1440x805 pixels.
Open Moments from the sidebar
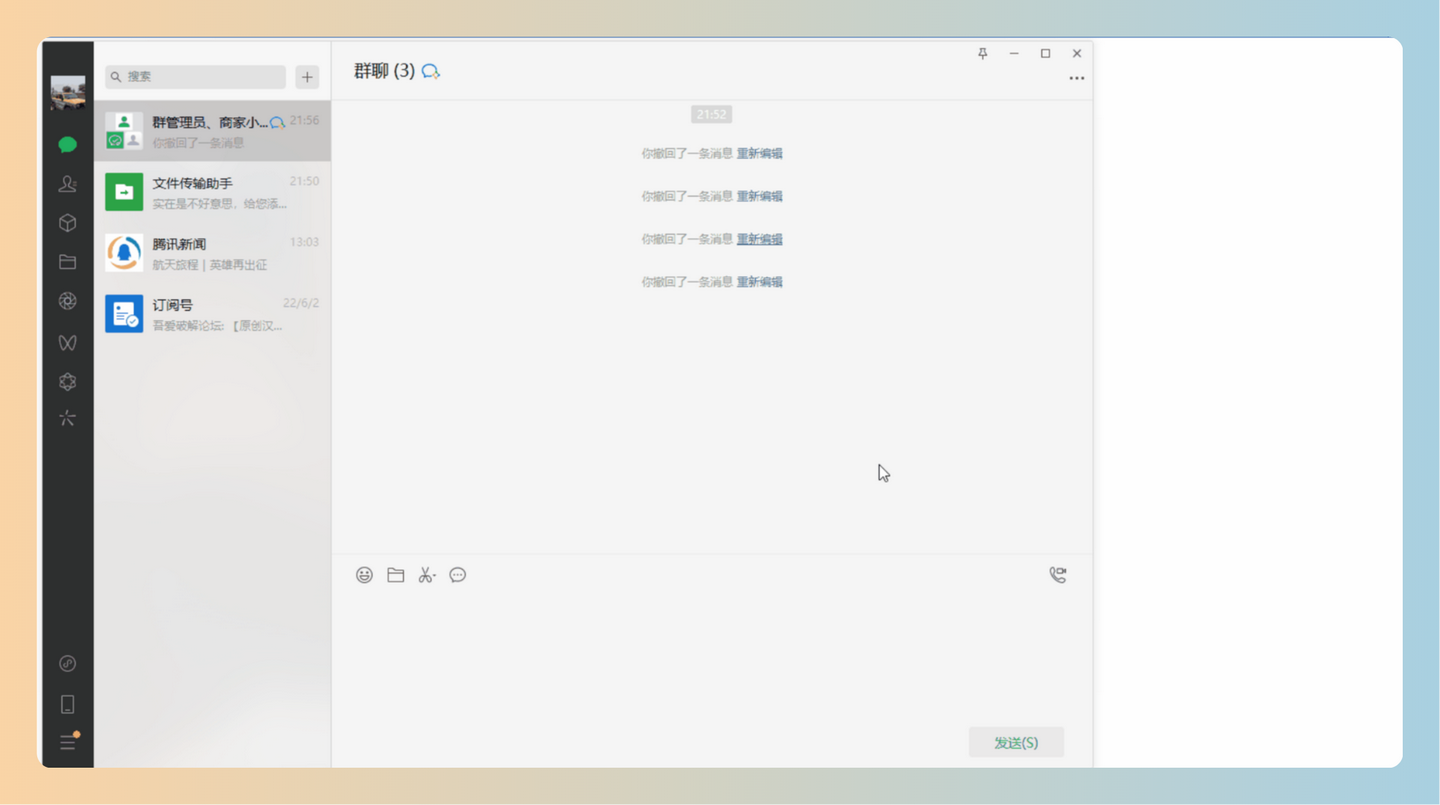tap(67, 301)
